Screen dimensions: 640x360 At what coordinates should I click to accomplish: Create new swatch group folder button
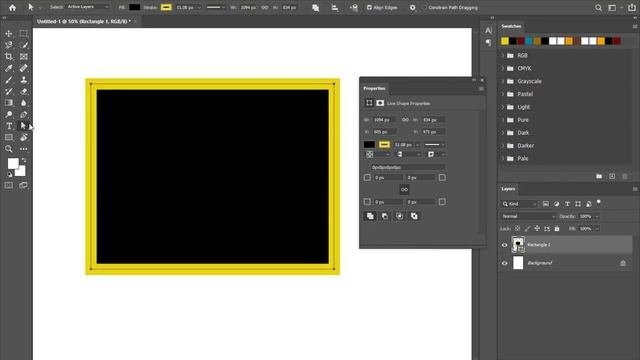[x=599, y=176]
